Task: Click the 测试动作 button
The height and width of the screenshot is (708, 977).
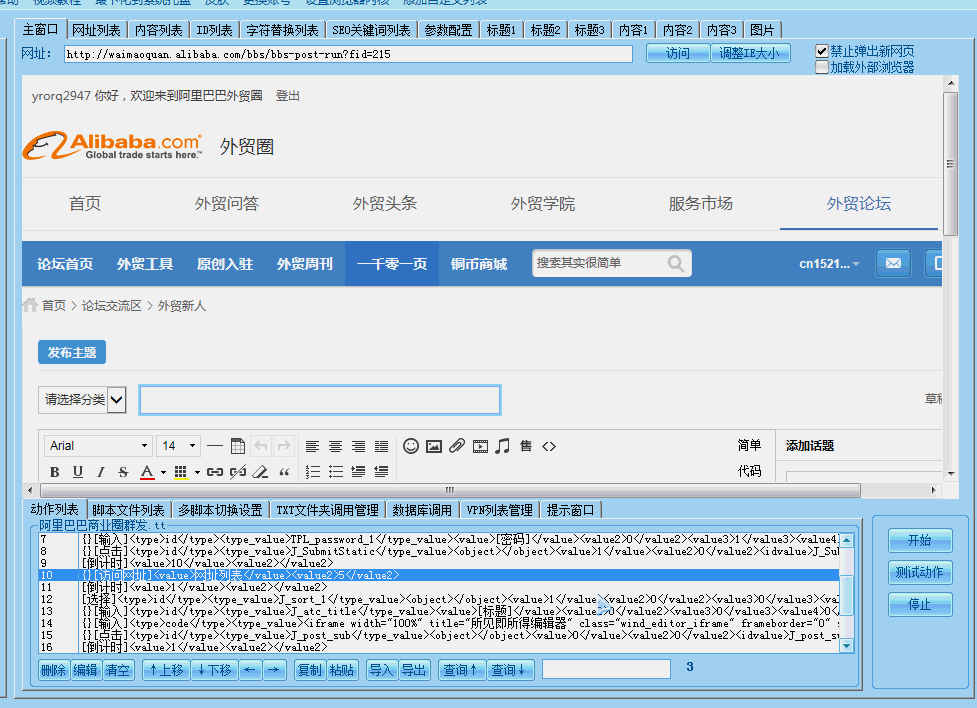Action: click(920, 572)
